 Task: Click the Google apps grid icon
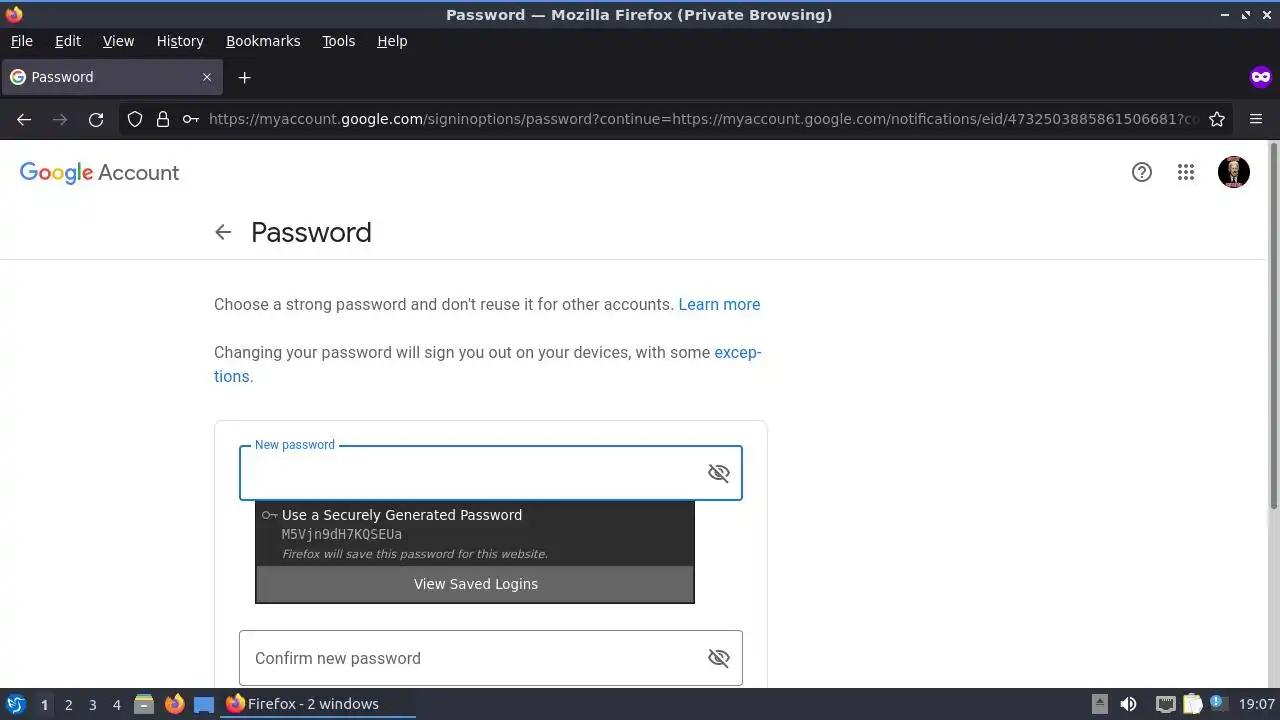(1186, 172)
